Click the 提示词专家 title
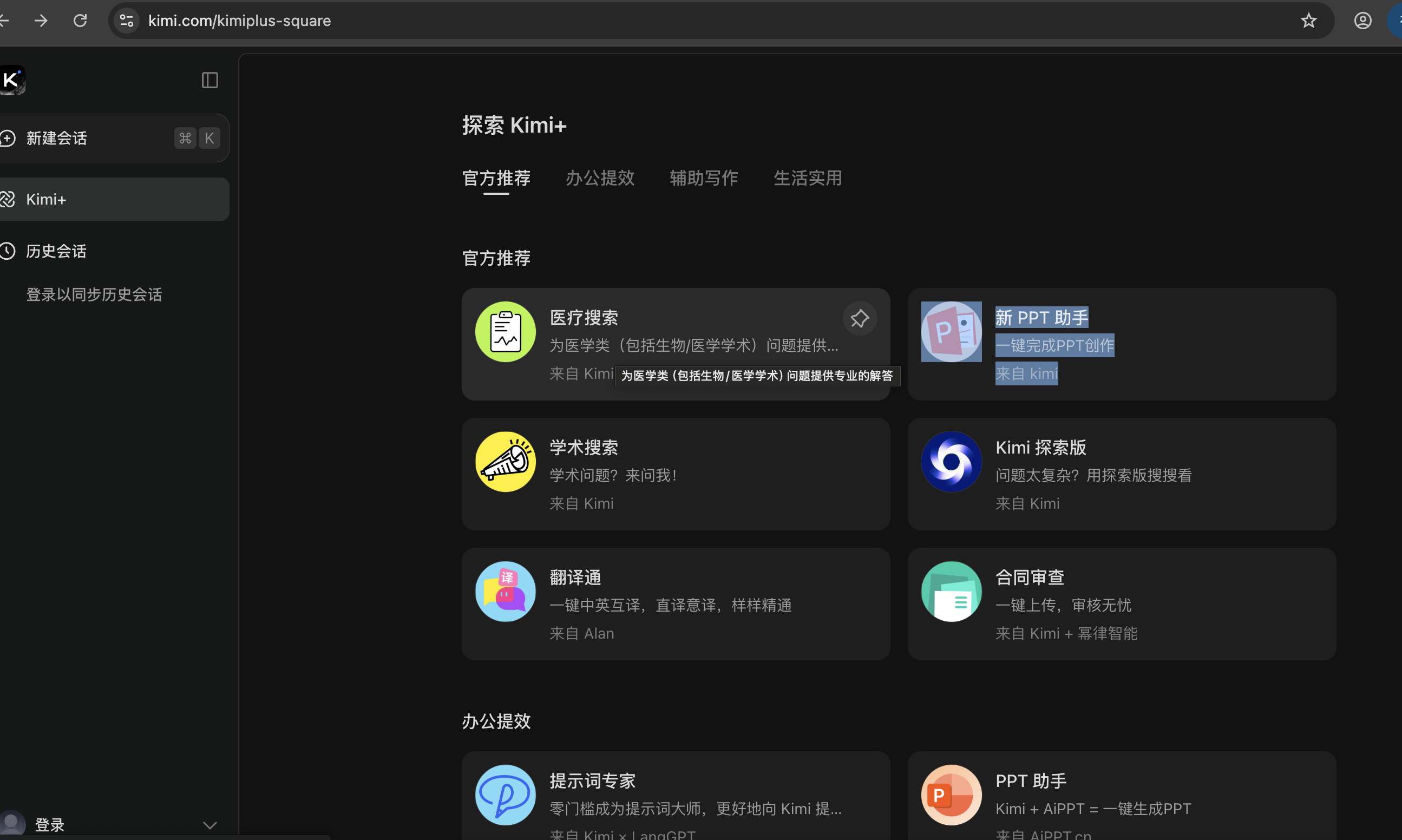The height and width of the screenshot is (840, 1402). click(x=592, y=781)
